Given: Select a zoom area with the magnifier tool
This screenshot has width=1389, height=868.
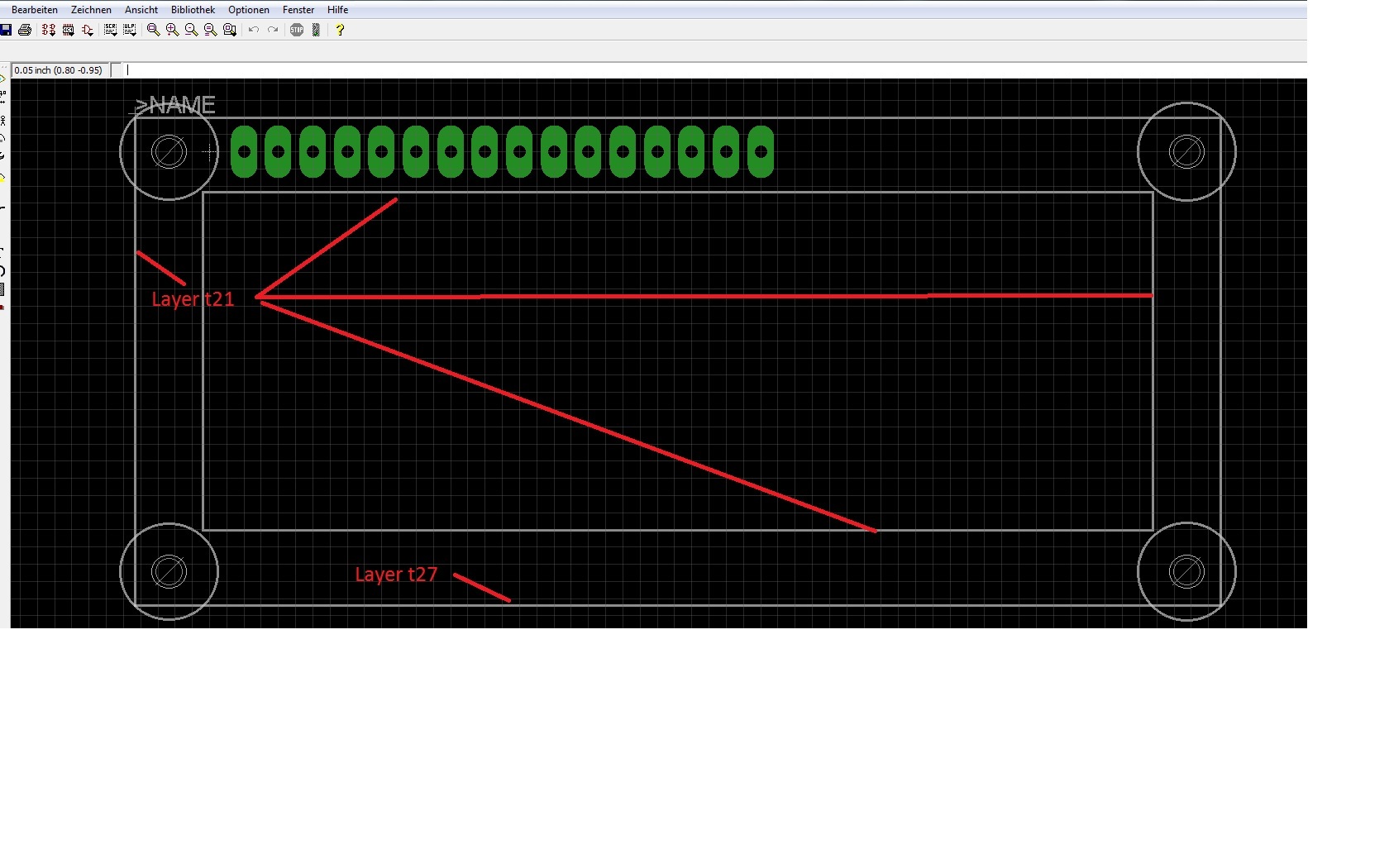Looking at the screenshot, I should point(230,30).
